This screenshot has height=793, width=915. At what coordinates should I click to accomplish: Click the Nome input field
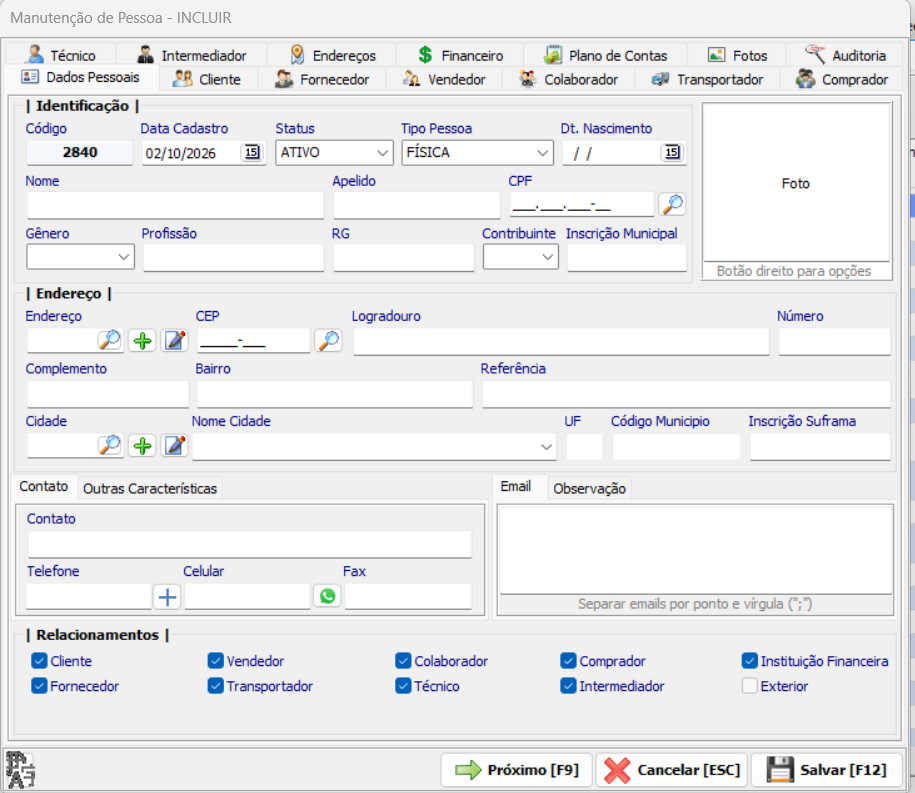[175, 205]
